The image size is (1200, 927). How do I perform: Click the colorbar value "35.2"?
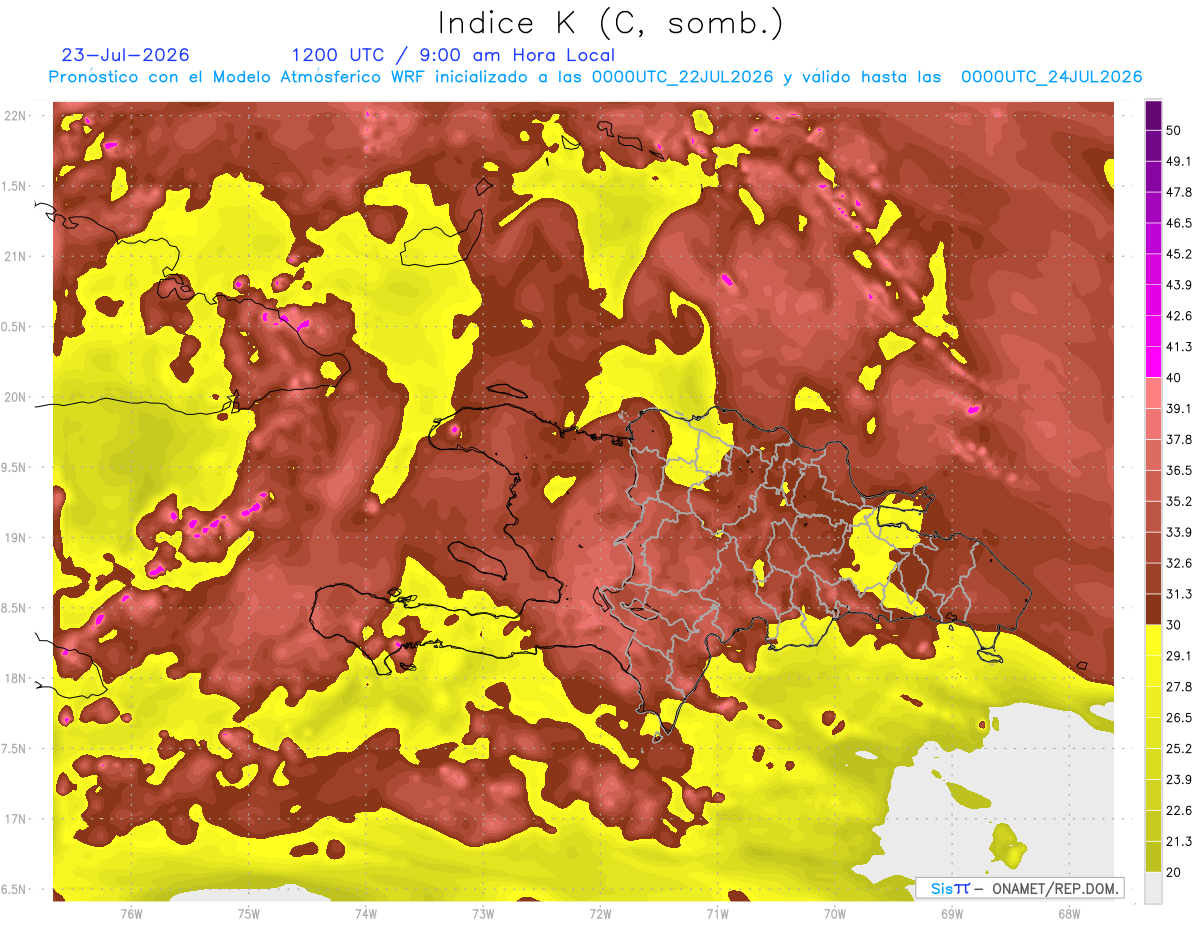(x=1179, y=501)
